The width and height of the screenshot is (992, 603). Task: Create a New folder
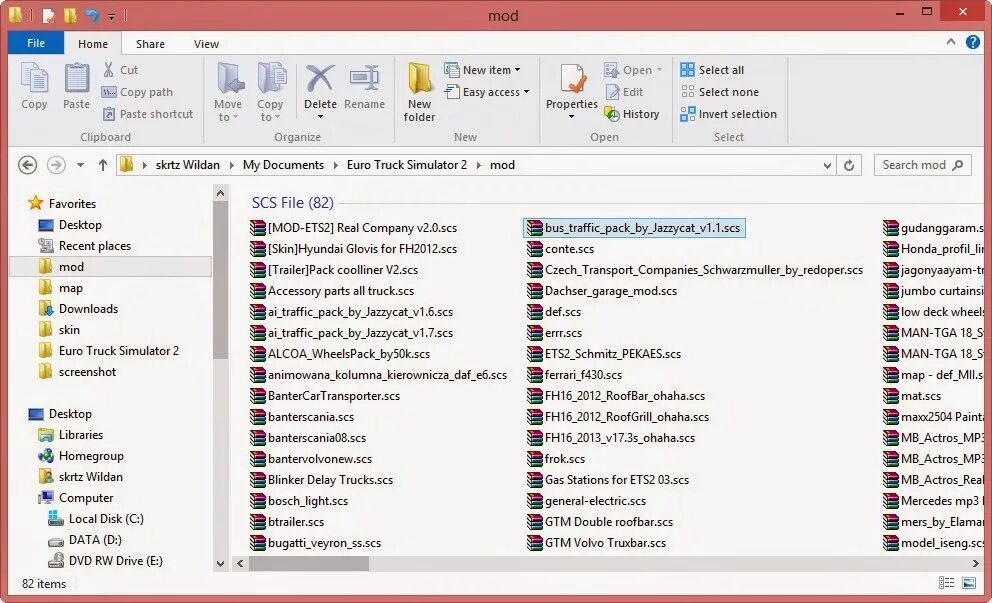click(419, 92)
